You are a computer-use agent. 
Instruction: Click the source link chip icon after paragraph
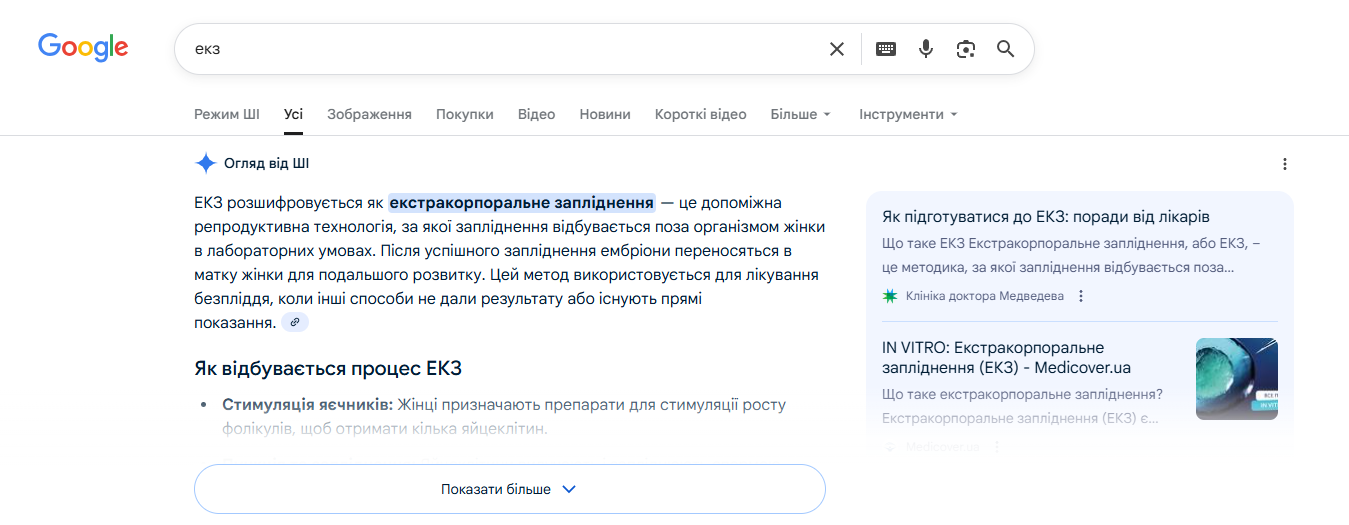[295, 322]
